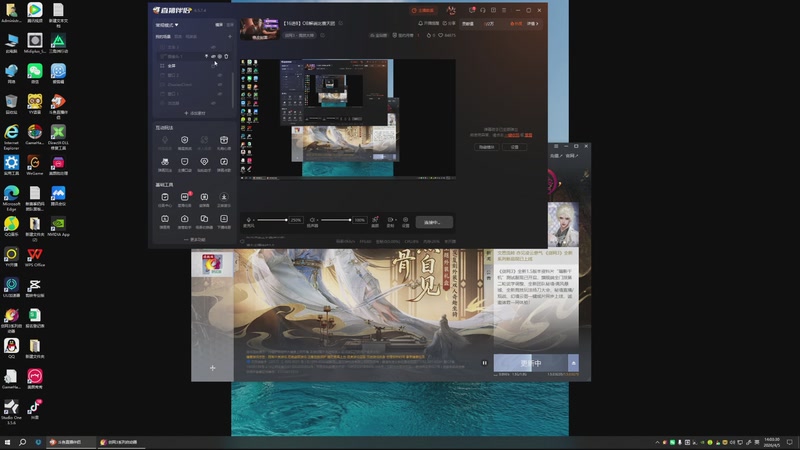Adjust the speaker volume slider
This screenshot has height=450, width=800.
pyautogui.click(x=336, y=220)
